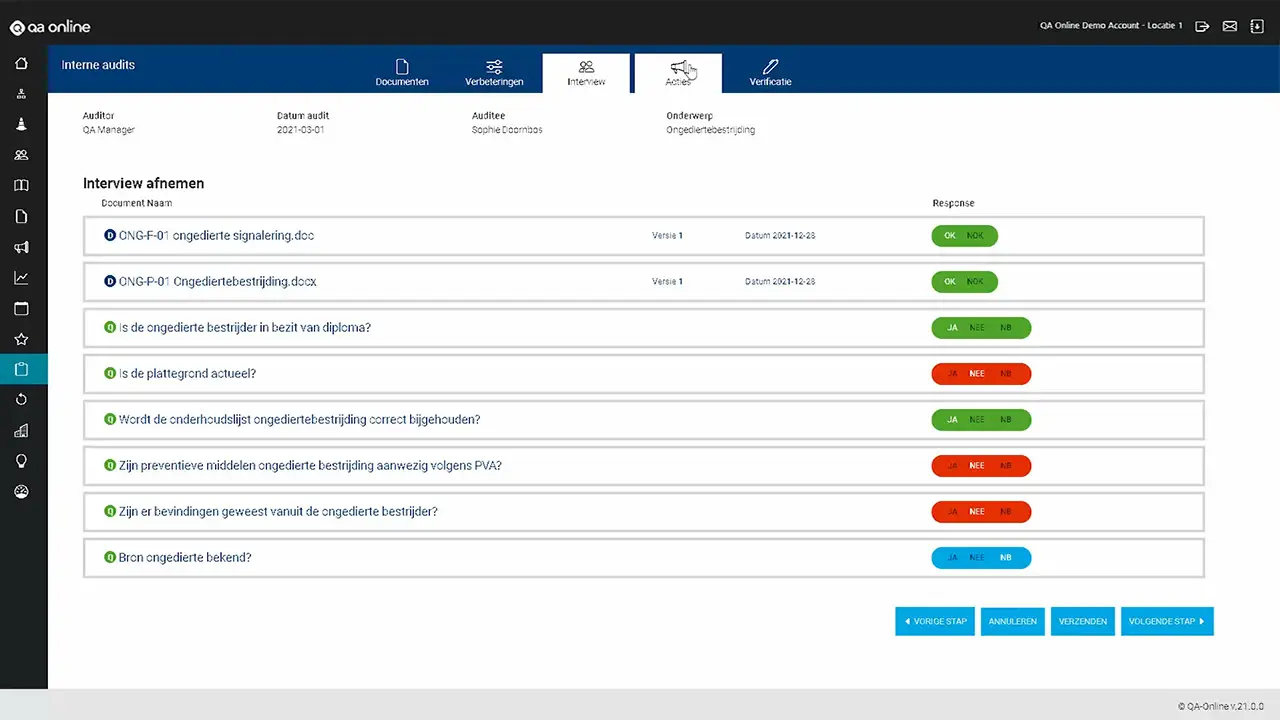This screenshot has width=1280, height=720.
Task: Open the star favorites sidebar icon
Action: click(21, 339)
